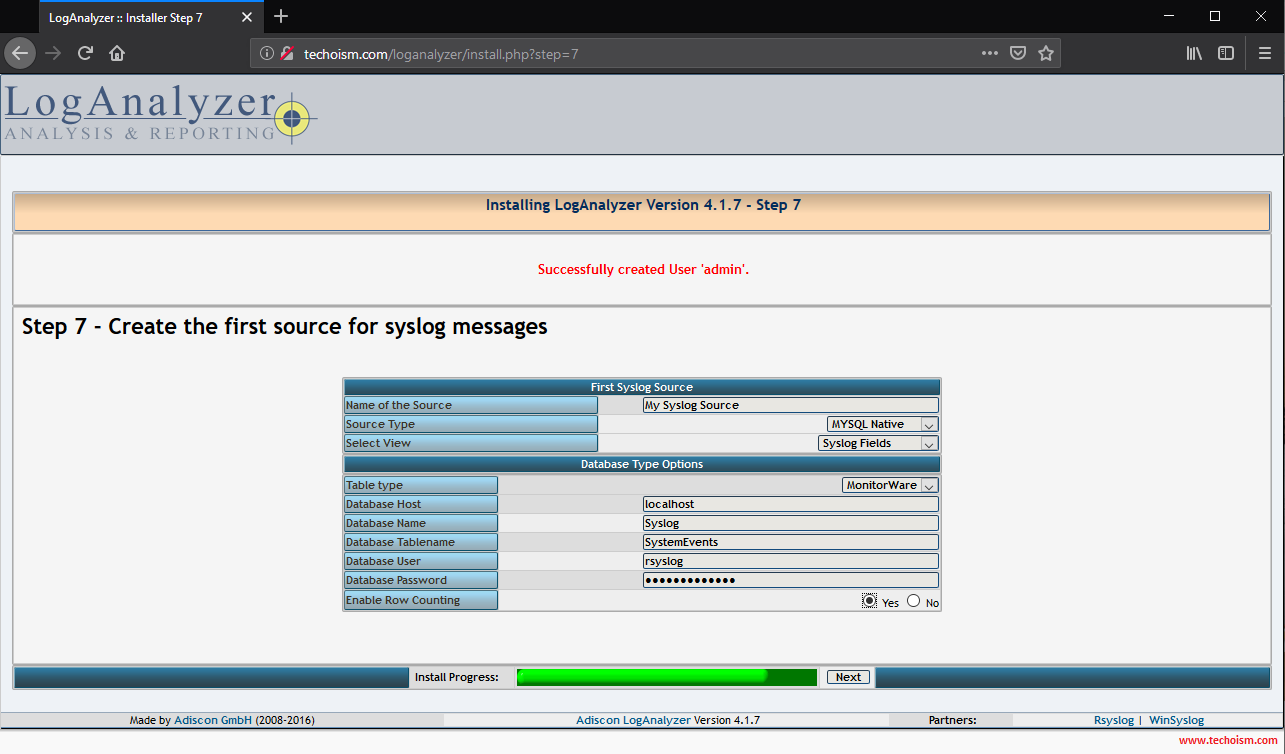Open the Firefox hamburger menu

[x=1265, y=54]
